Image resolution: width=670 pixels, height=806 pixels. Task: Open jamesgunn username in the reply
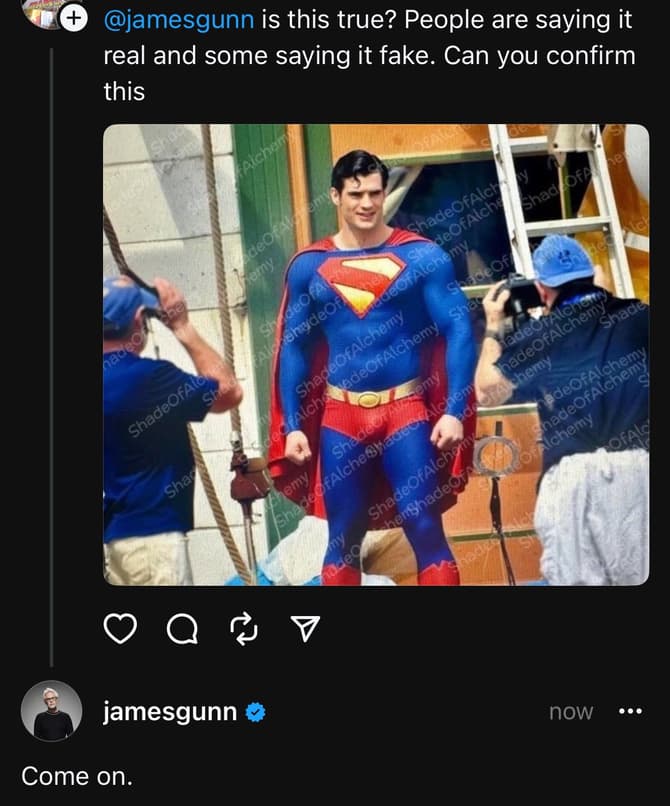pyautogui.click(x=170, y=712)
